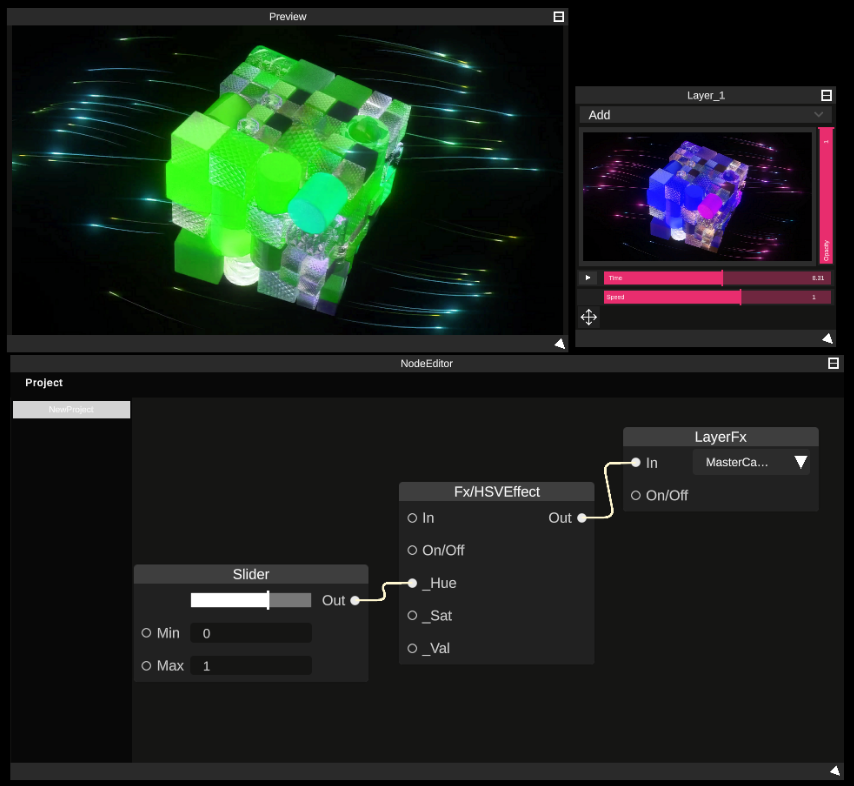Click the Out port on Fx/HSVEffect node

tap(582, 518)
